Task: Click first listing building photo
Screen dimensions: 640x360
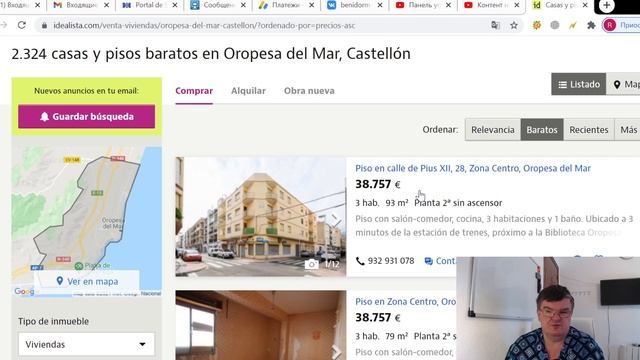Action: pyautogui.click(x=261, y=217)
